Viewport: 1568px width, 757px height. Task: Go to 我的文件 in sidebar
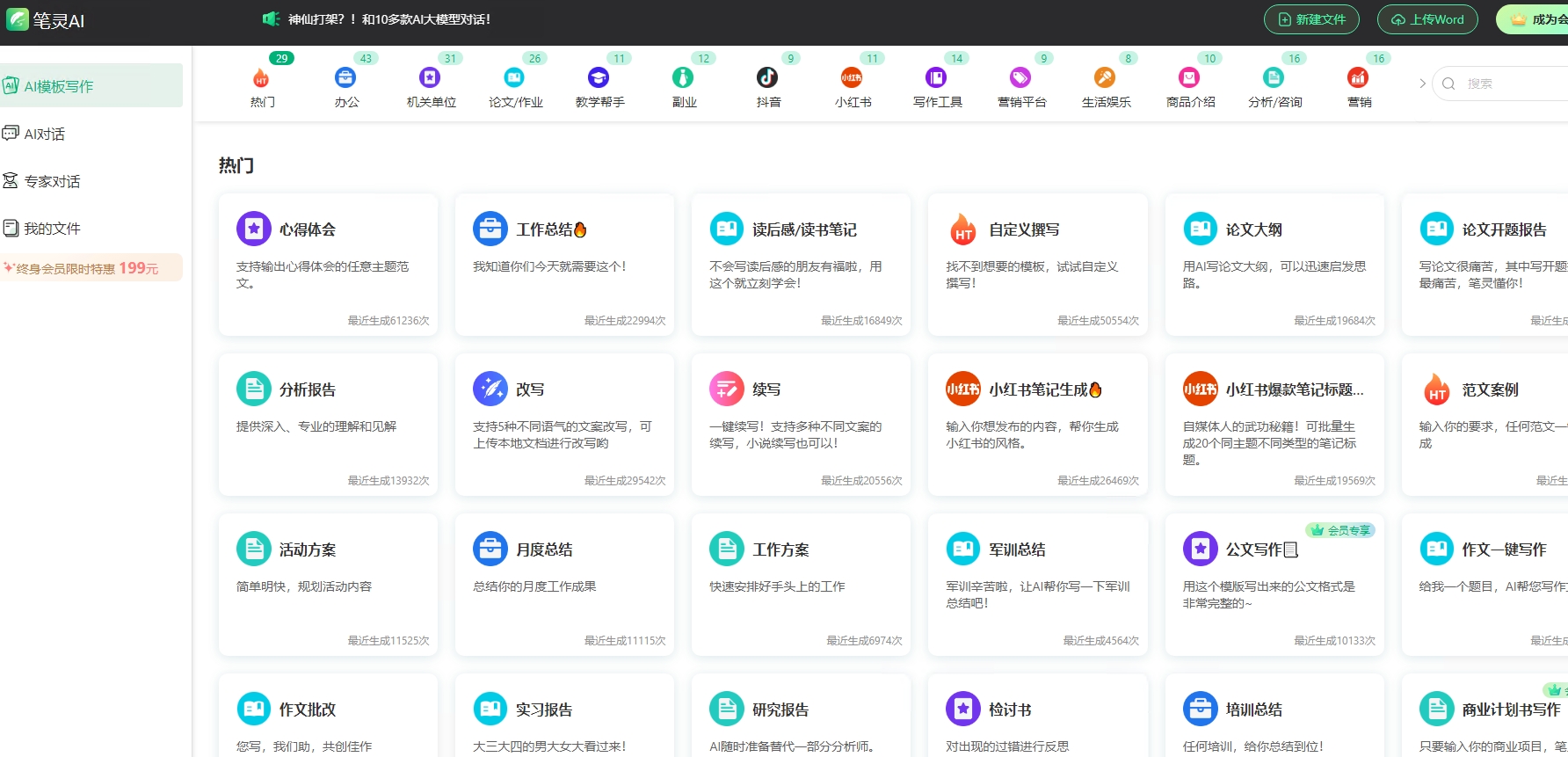click(52, 229)
